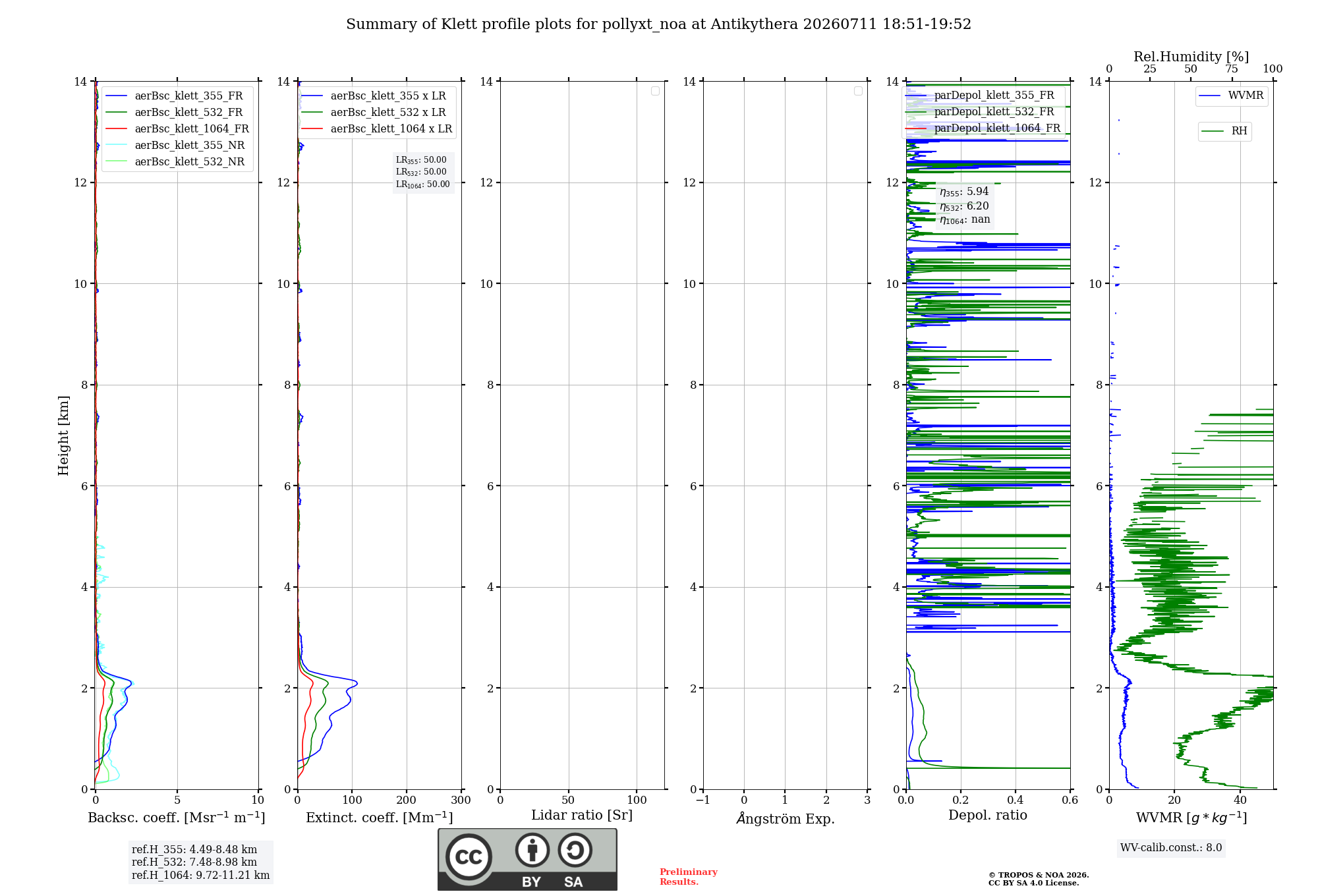Click the aerBsc_klett_532 x LR legend entry

tap(374, 113)
